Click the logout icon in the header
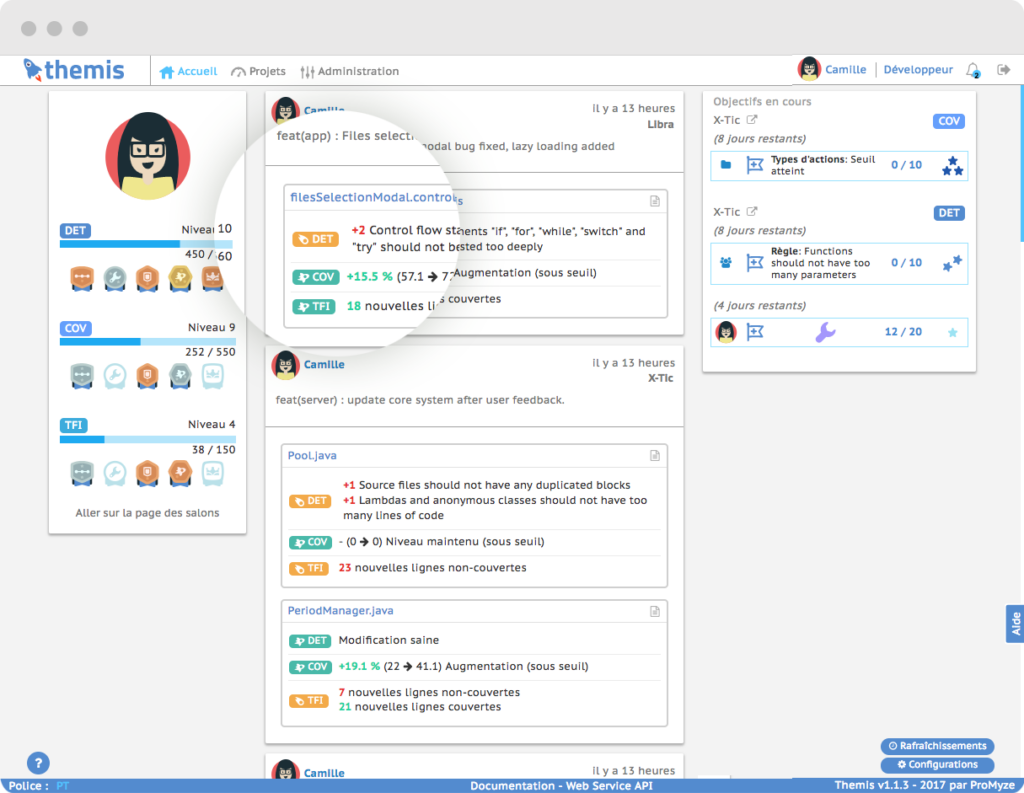 [1004, 69]
